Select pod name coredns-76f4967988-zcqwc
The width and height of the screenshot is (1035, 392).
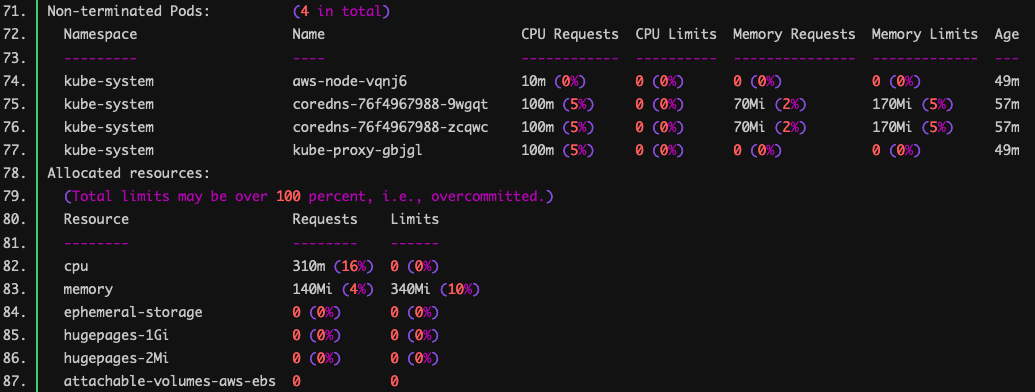coord(390,127)
